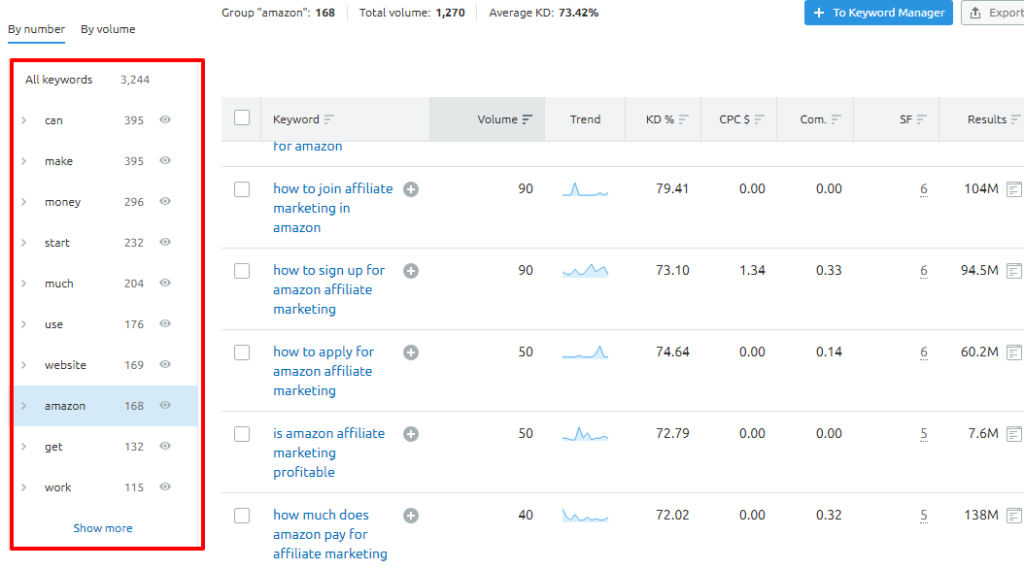Expand the 'amazon' group chevron

(24, 406)
